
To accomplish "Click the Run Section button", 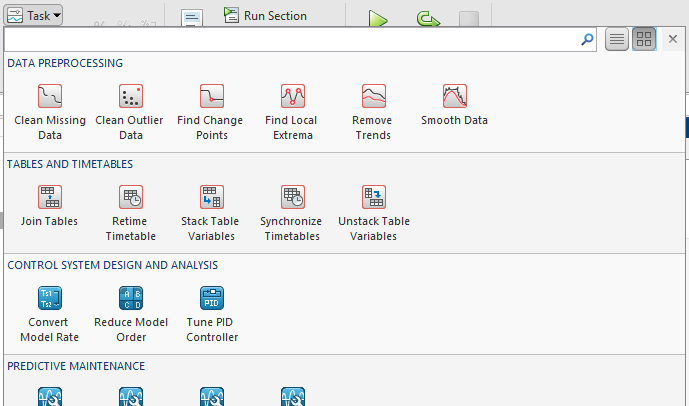I will pos(265,15).
